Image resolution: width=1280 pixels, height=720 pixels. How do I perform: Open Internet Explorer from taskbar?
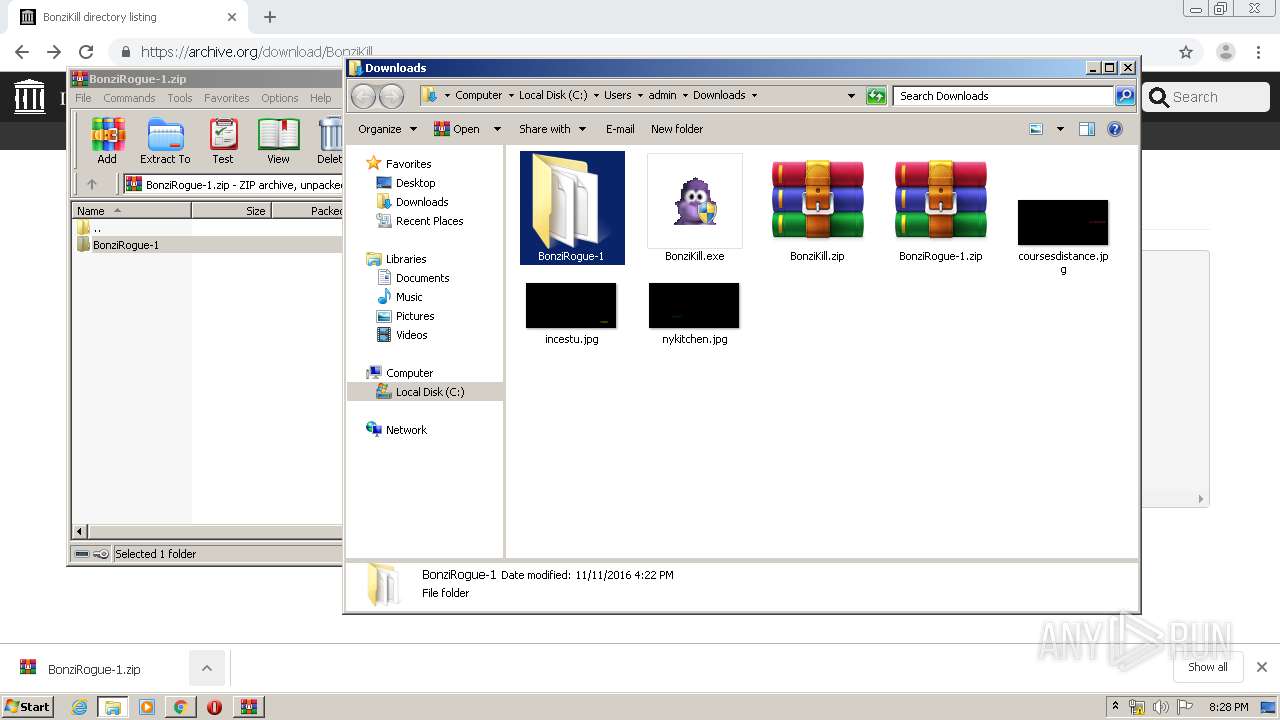click(79, 707)
